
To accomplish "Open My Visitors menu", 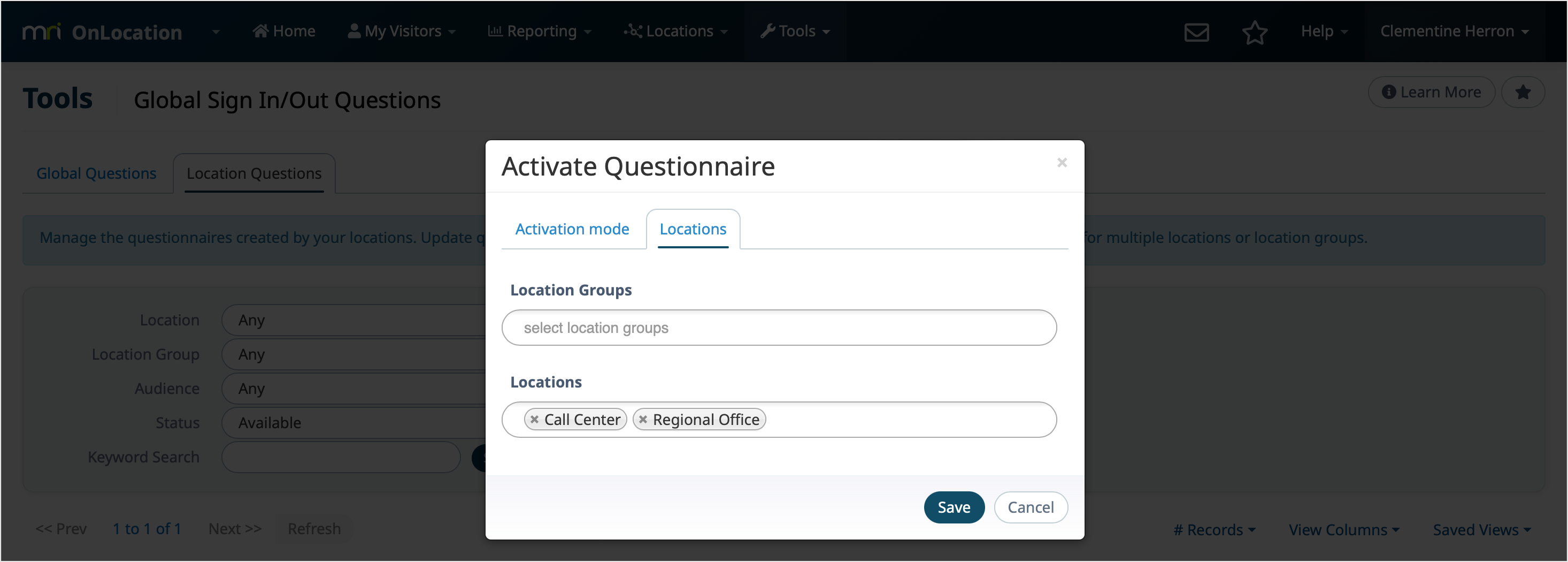I will (x=401, y=31).
